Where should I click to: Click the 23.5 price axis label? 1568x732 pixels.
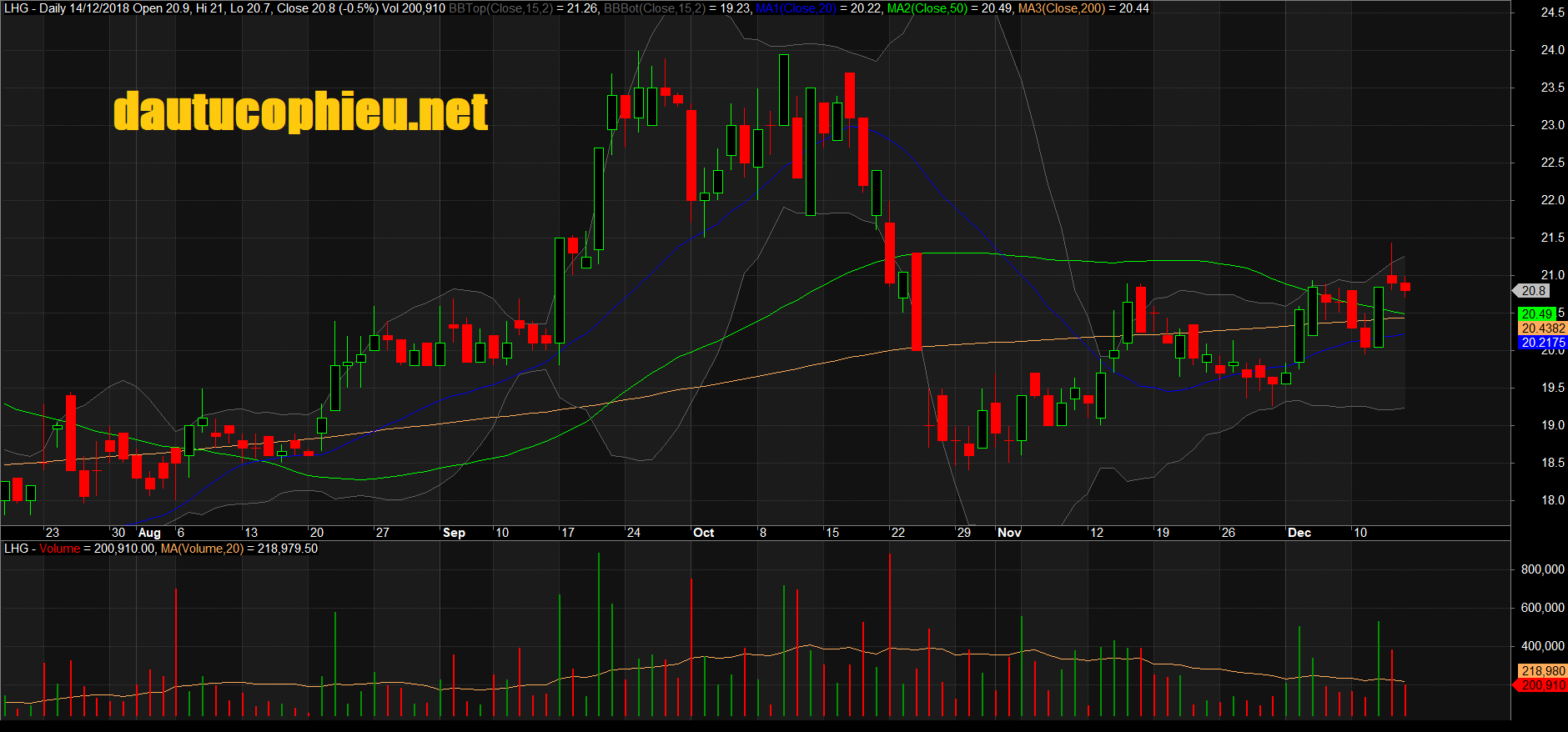(x=1552, y=88)
